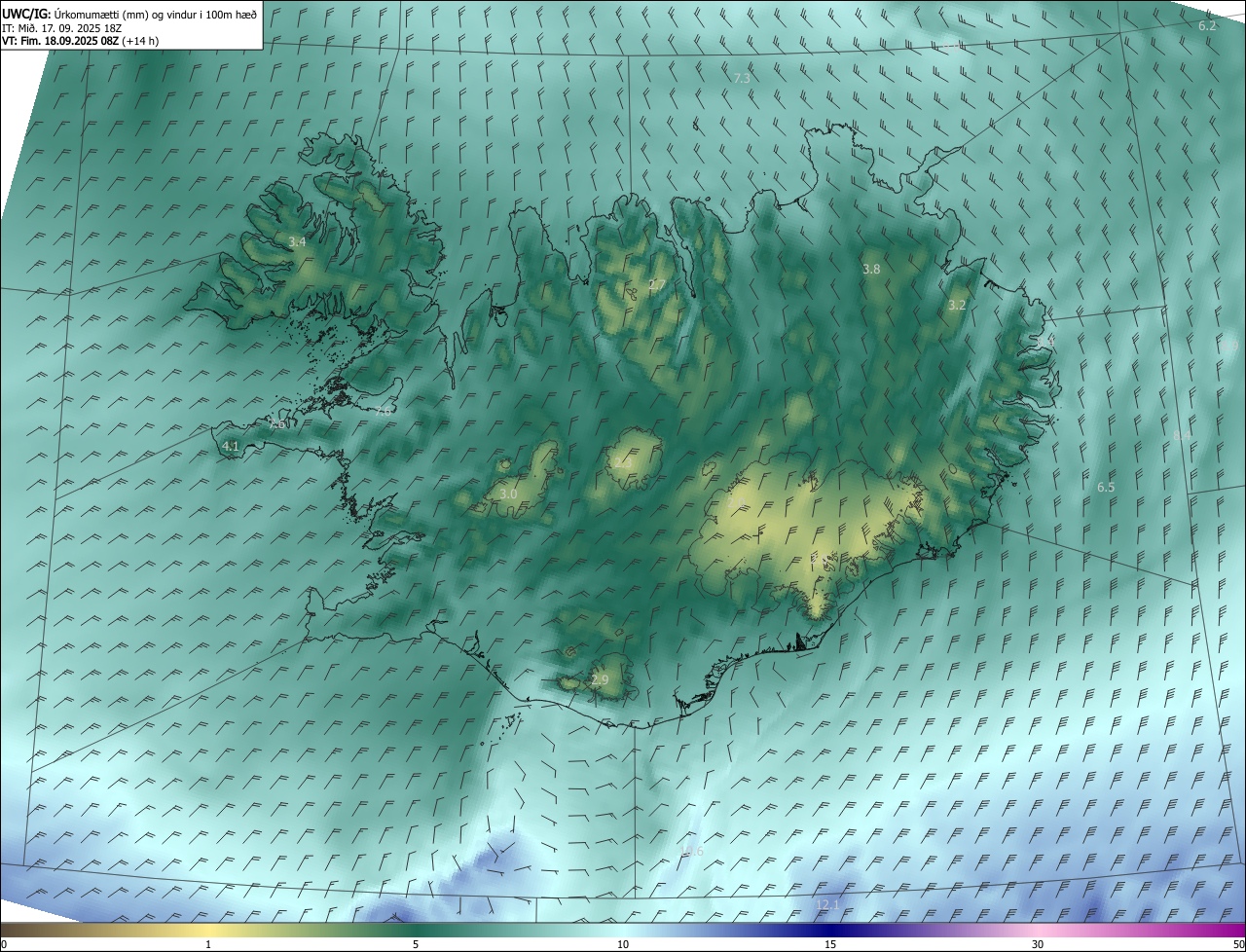Click the colorbar tick label 0
Image resolution: width=1246 pixels, height=952 pixels.
click(x=4, y=944)
